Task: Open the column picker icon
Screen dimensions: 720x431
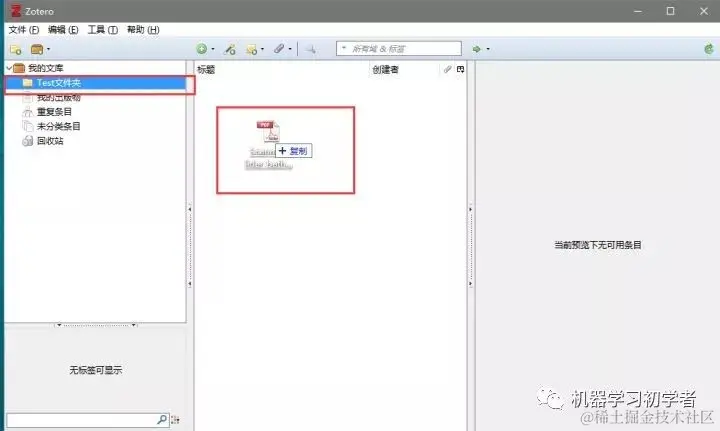Action: pyautogui.click(x=461, y=69)
